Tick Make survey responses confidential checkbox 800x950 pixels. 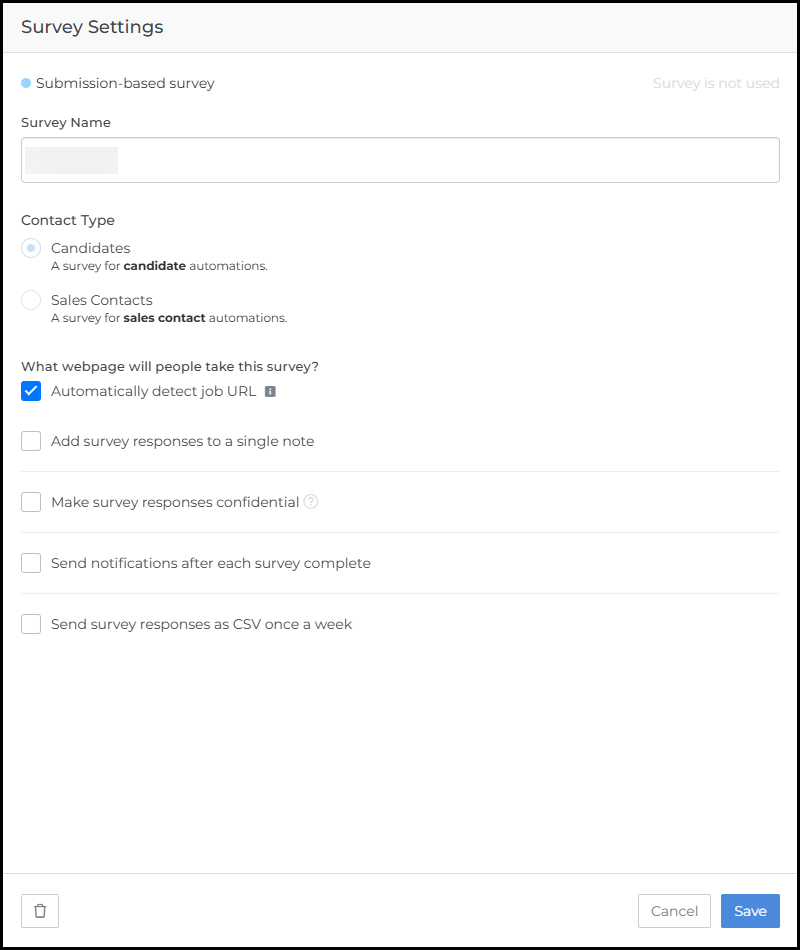(x=31, y=502)
